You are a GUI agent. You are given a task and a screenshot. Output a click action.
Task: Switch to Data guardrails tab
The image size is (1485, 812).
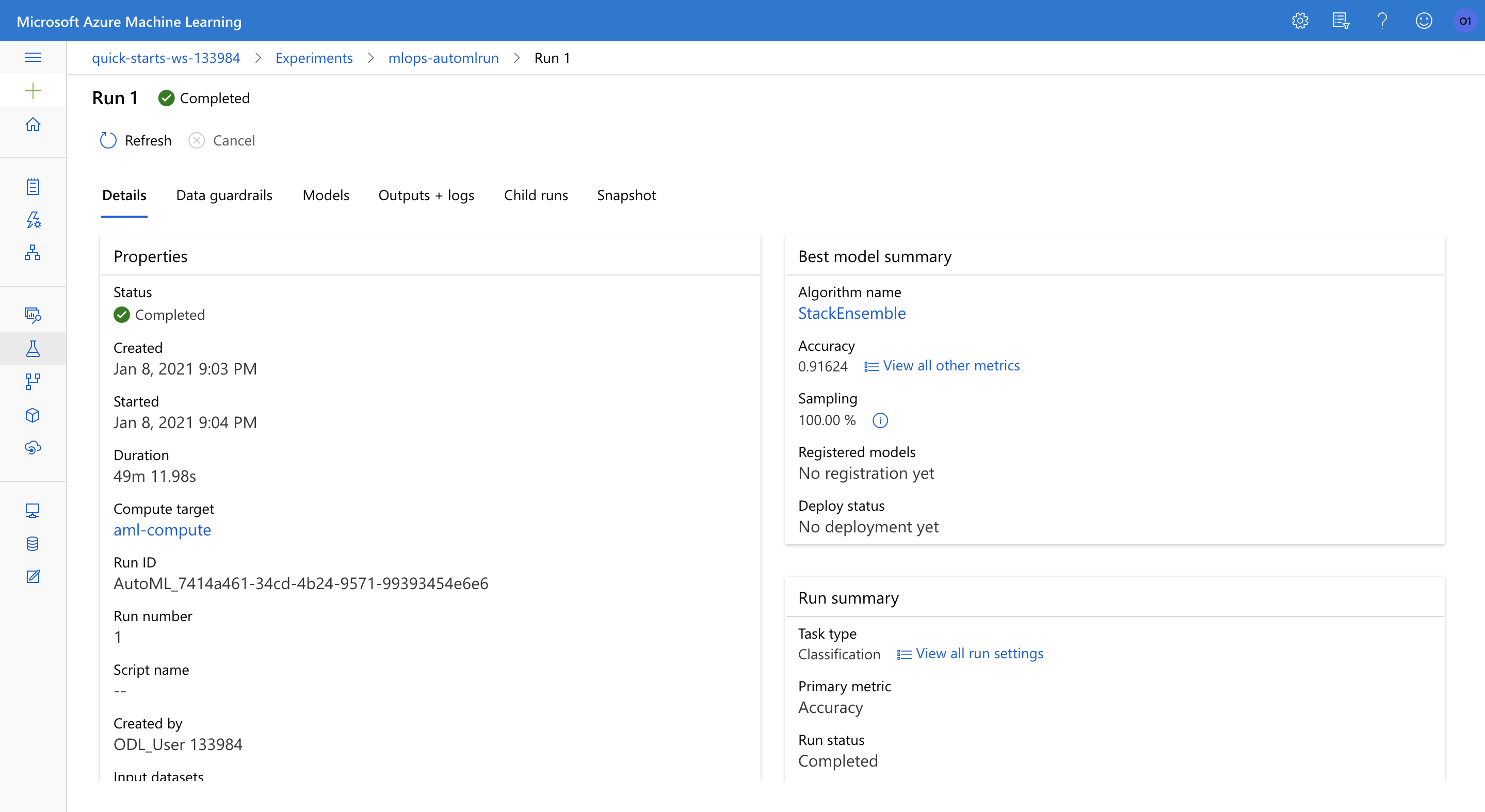[x=223, y=196]
